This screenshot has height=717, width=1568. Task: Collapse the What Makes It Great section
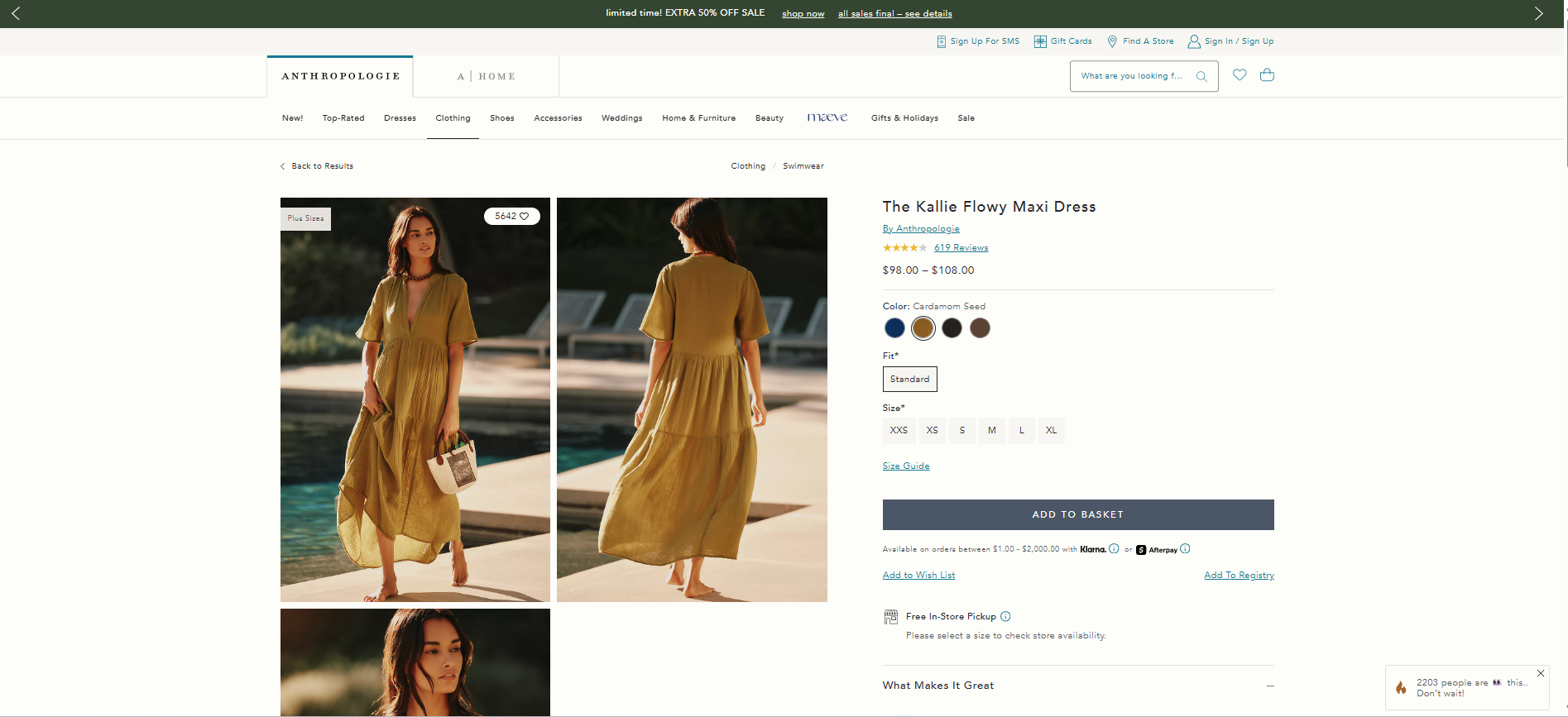1270,686
